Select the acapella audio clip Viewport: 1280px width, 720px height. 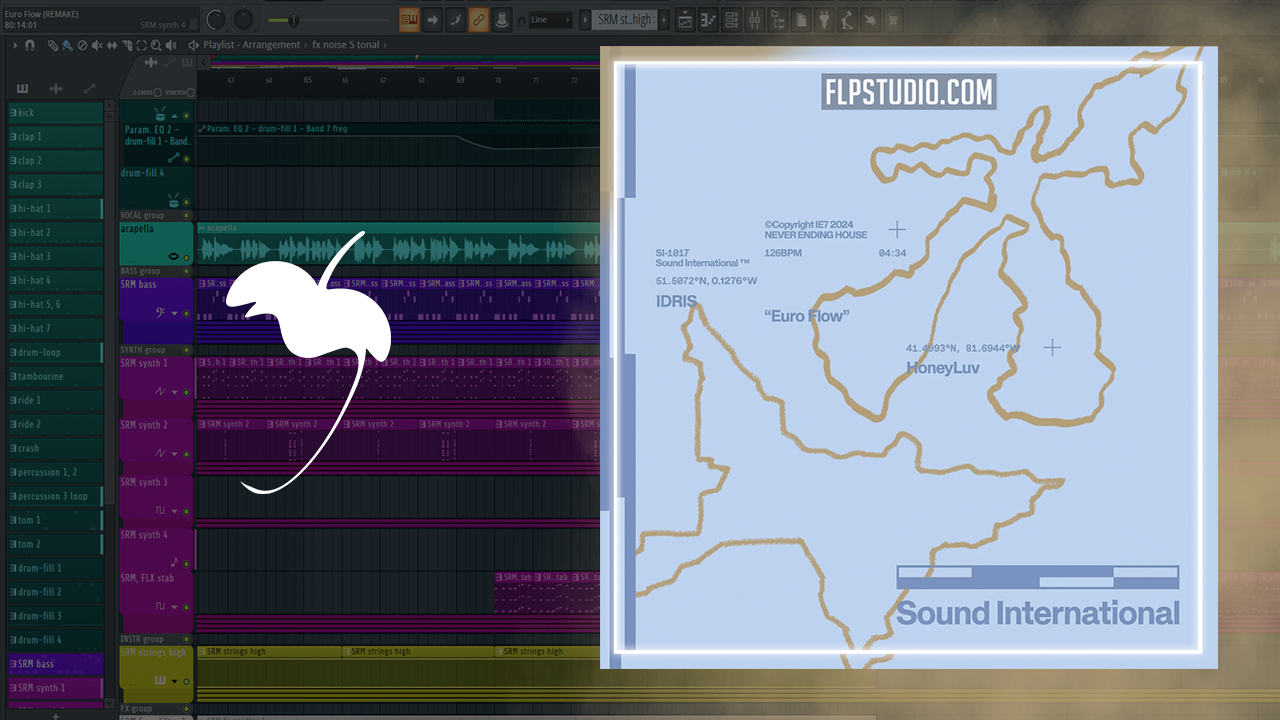pyautogui.click(x=400, y=248)
